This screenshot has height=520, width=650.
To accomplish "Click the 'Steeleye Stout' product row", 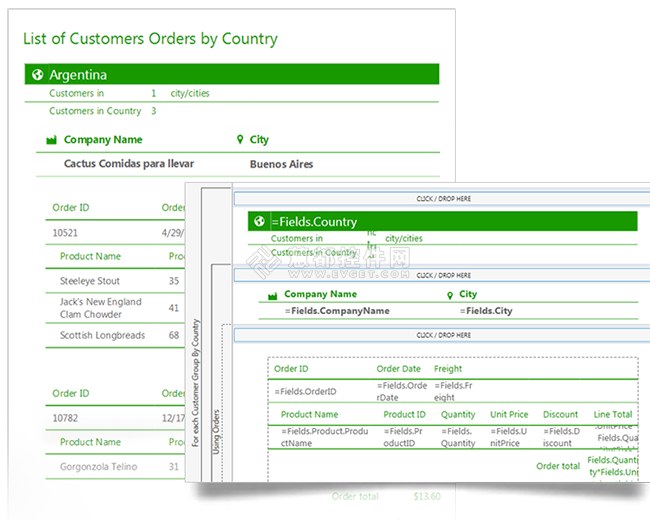I will [x=90, y=281].
